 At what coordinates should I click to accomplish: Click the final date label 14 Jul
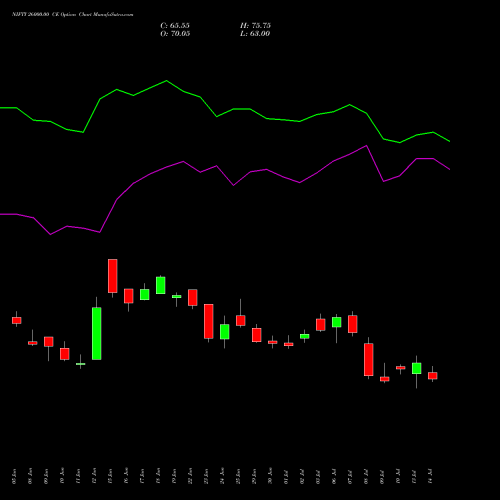[430, 476]
